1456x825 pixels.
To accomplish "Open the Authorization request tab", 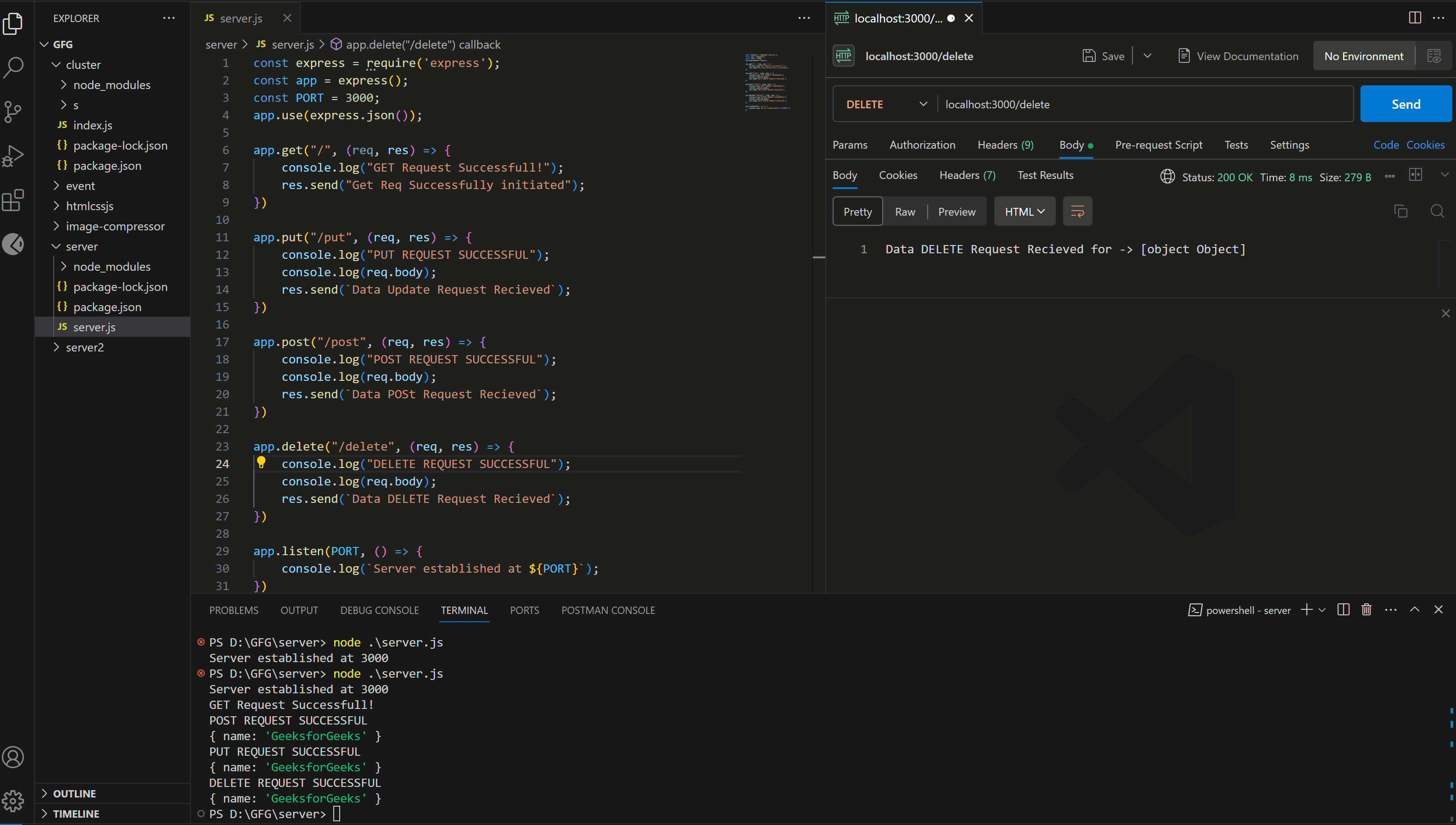I will pos(922,145).
